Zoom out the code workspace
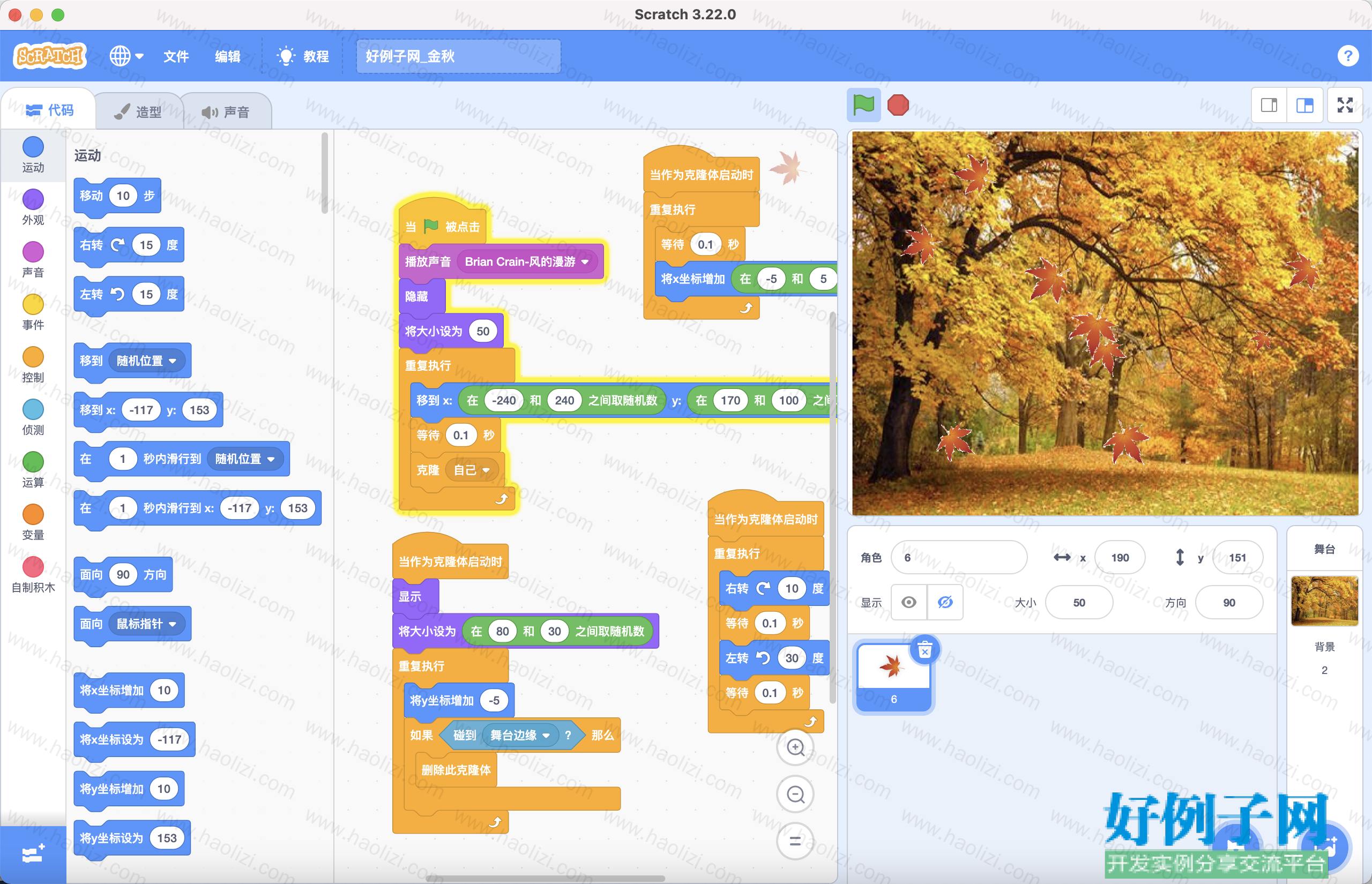 click(795, 795)
